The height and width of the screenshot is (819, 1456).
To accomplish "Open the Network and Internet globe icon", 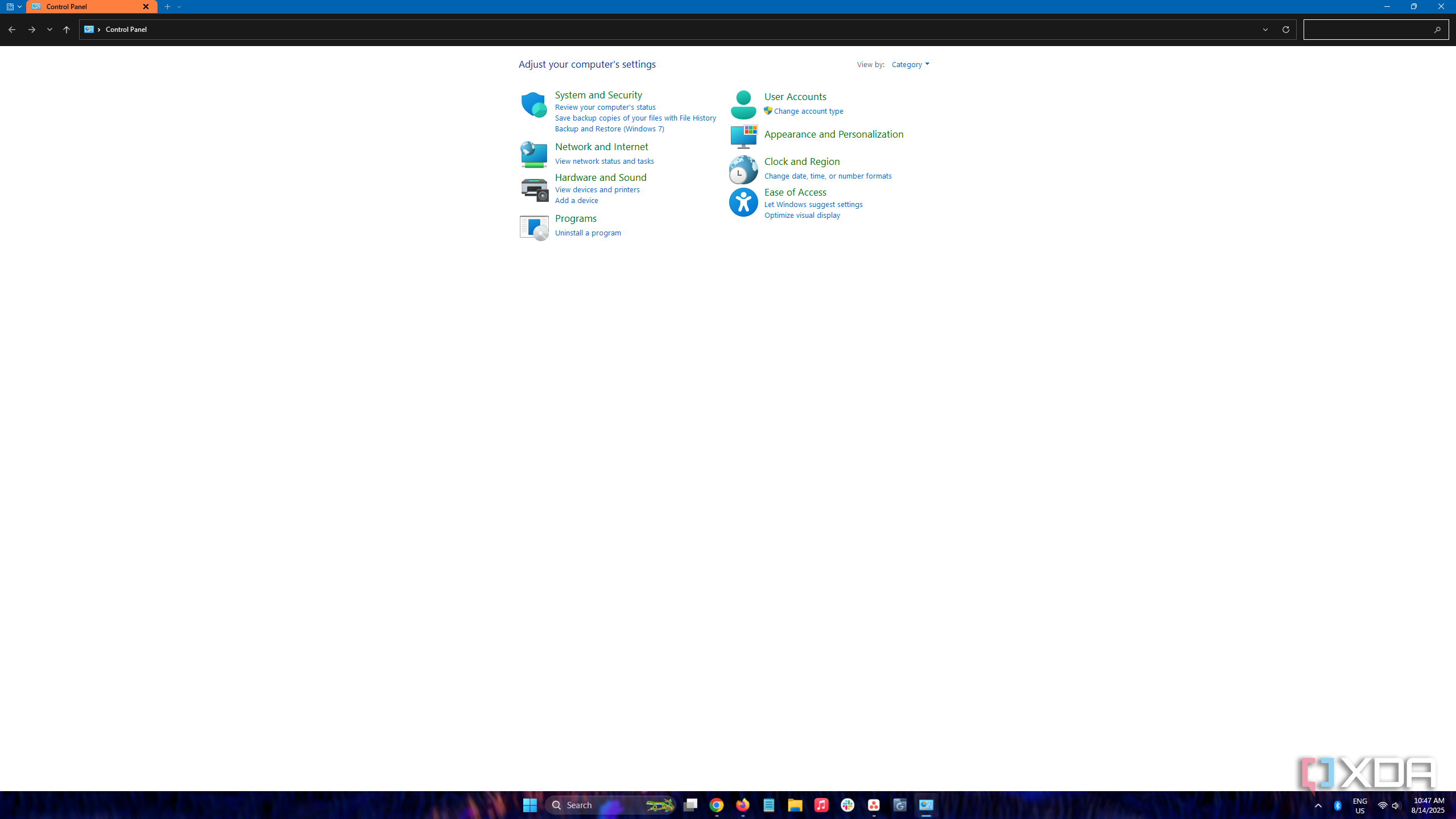I will coord(533,154).
